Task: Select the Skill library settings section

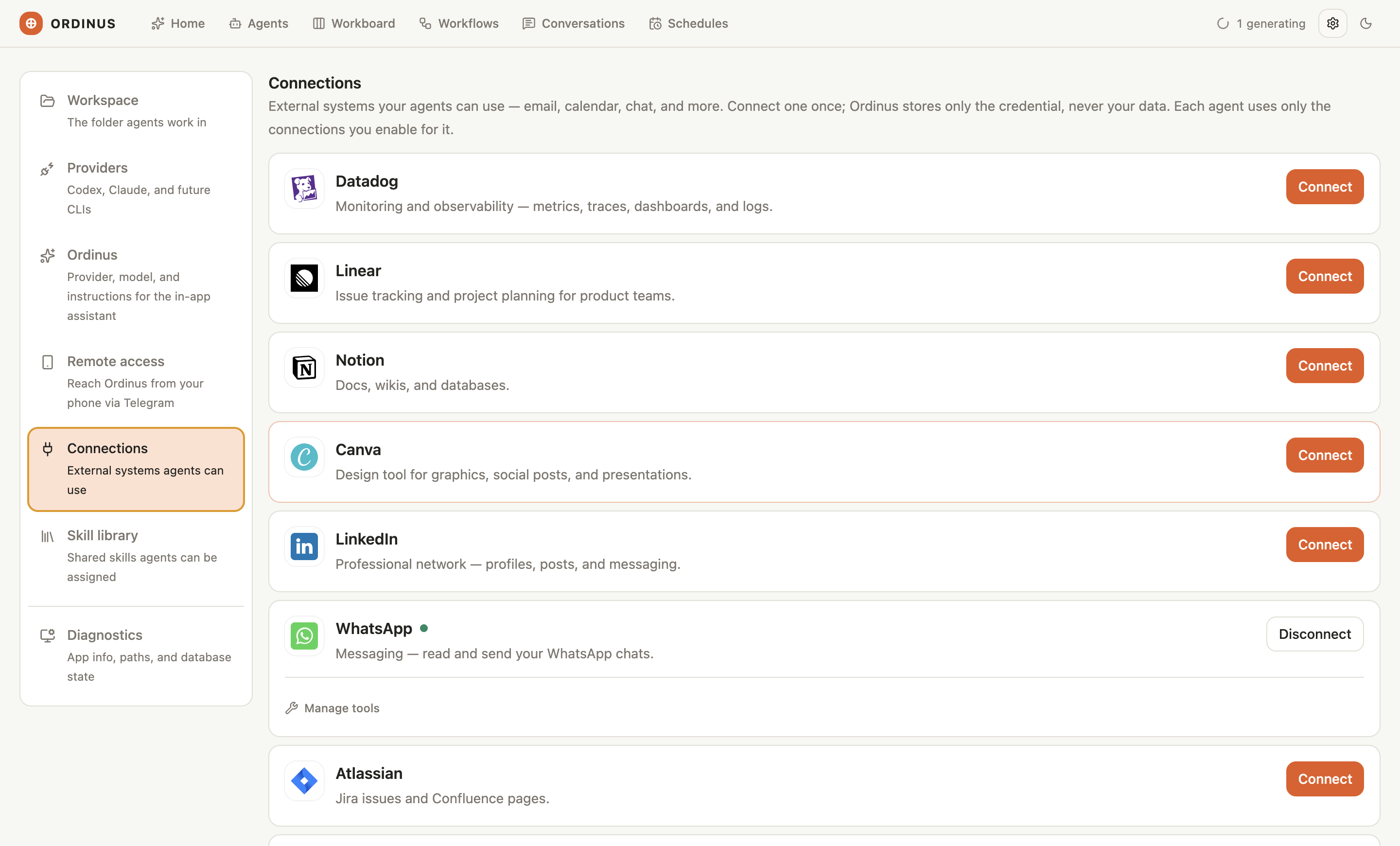Action: (x=137, y=556)
